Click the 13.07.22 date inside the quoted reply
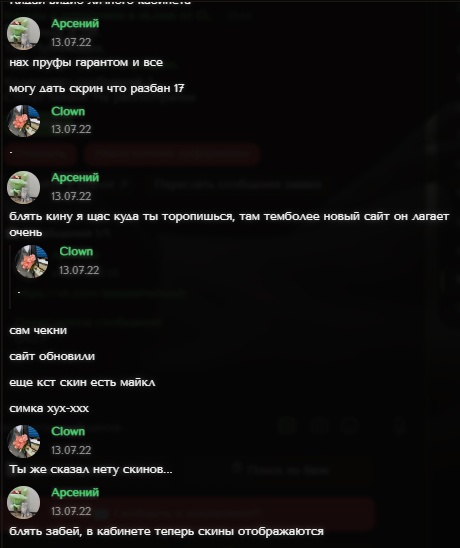This screenshot has height=548, width=460. click(79, 270)
